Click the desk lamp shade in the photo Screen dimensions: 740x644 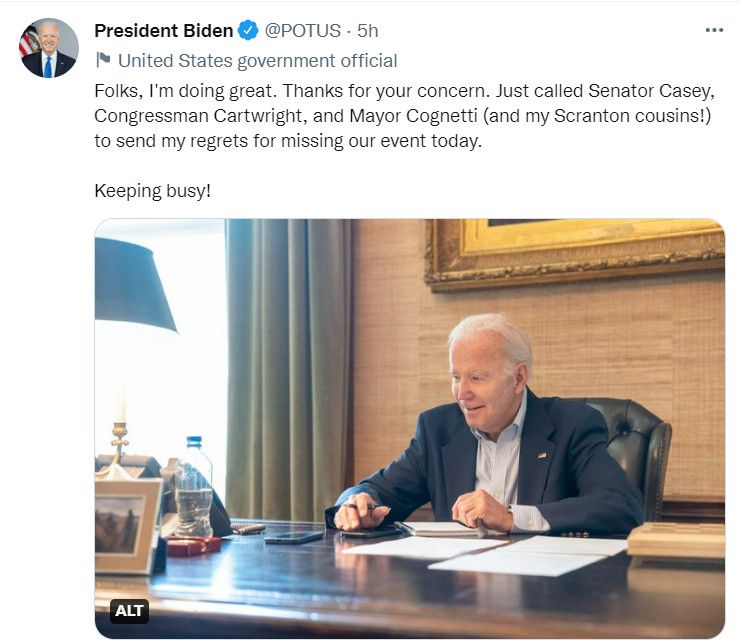[133, 283]
